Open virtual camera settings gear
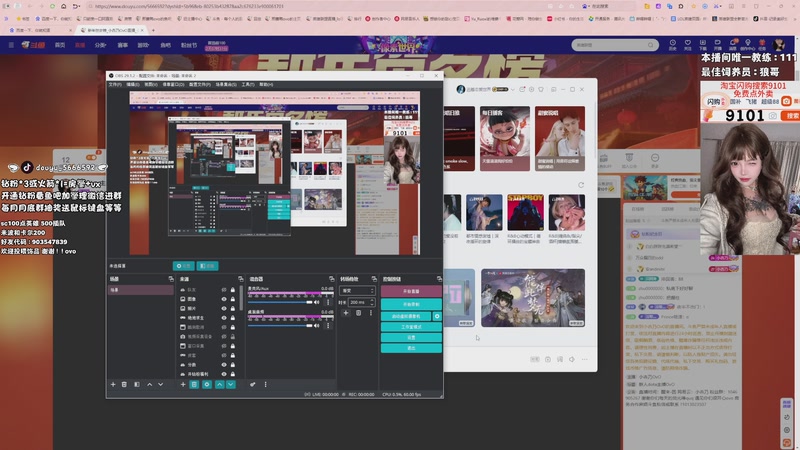 coord(437,316)
